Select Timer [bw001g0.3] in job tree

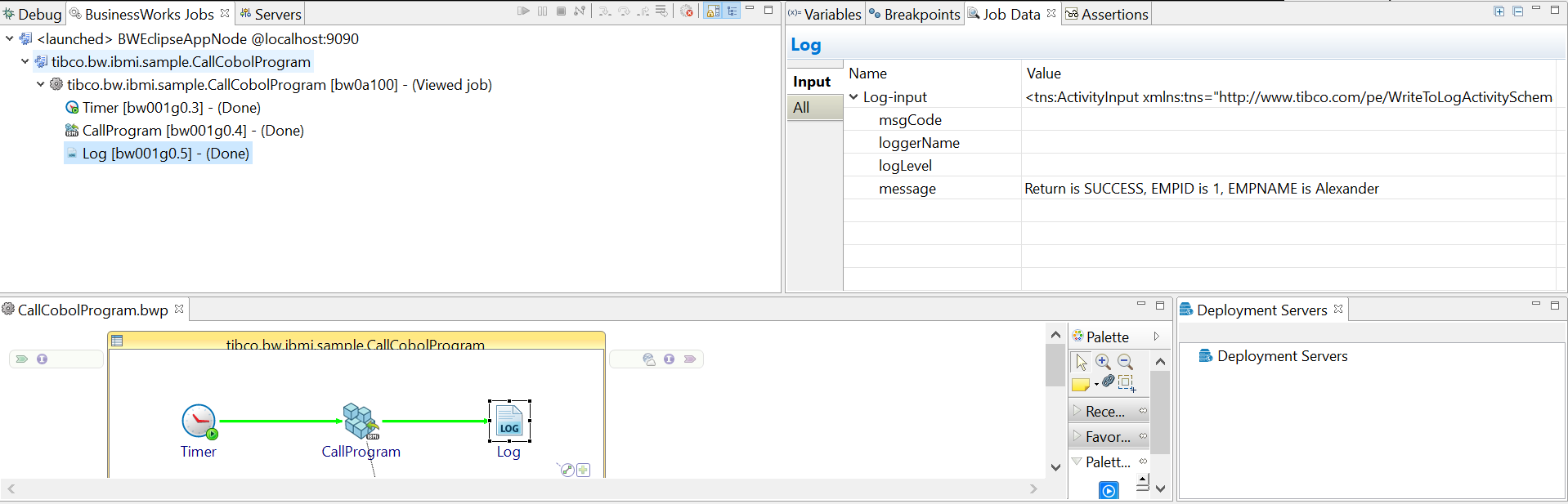[x=163, y=107]
